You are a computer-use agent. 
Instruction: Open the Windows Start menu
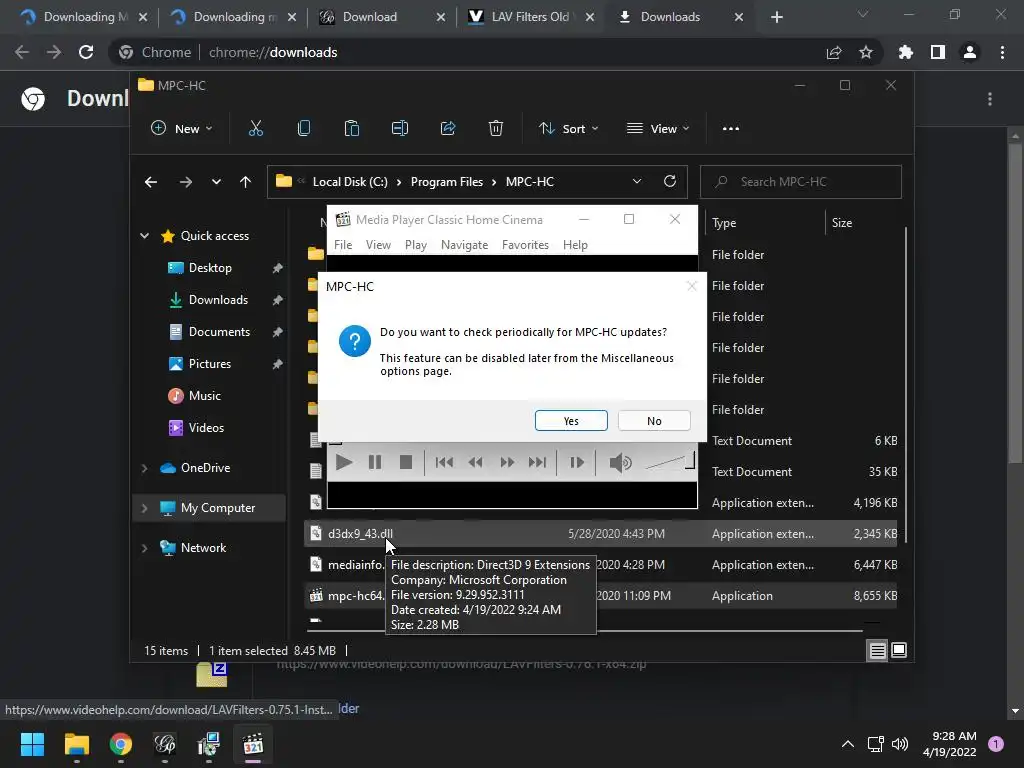(32, 744)
